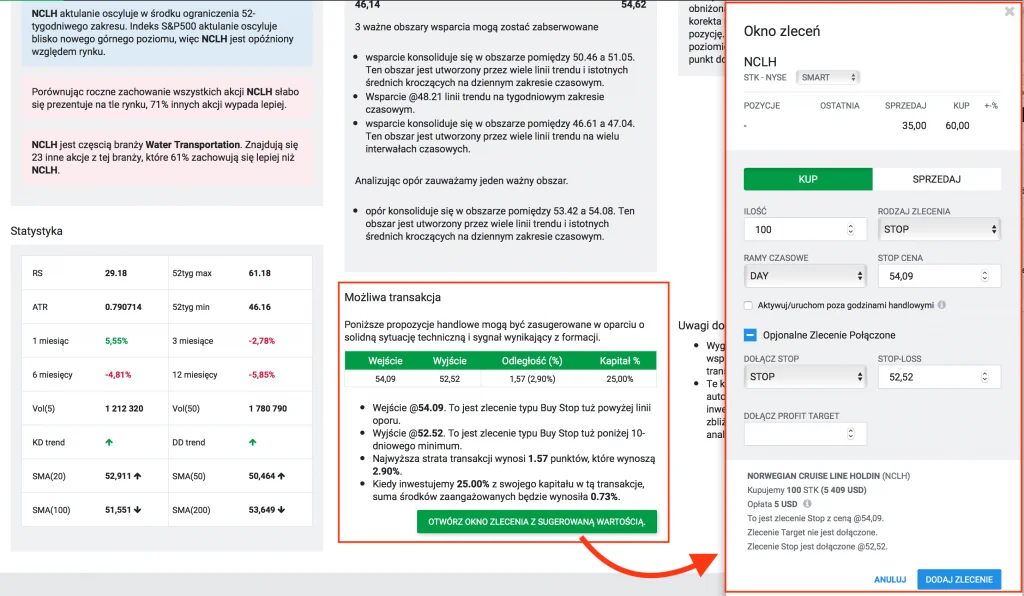The image size is (1024, 596).
Task: Click the SMA(100) value 51,551
Action: click(118, 510)
